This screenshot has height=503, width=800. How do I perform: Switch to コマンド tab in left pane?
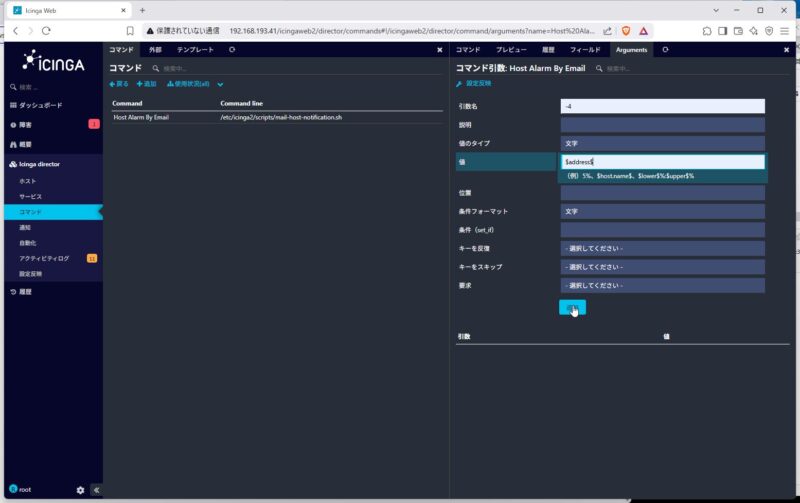[x=121, y=49]
